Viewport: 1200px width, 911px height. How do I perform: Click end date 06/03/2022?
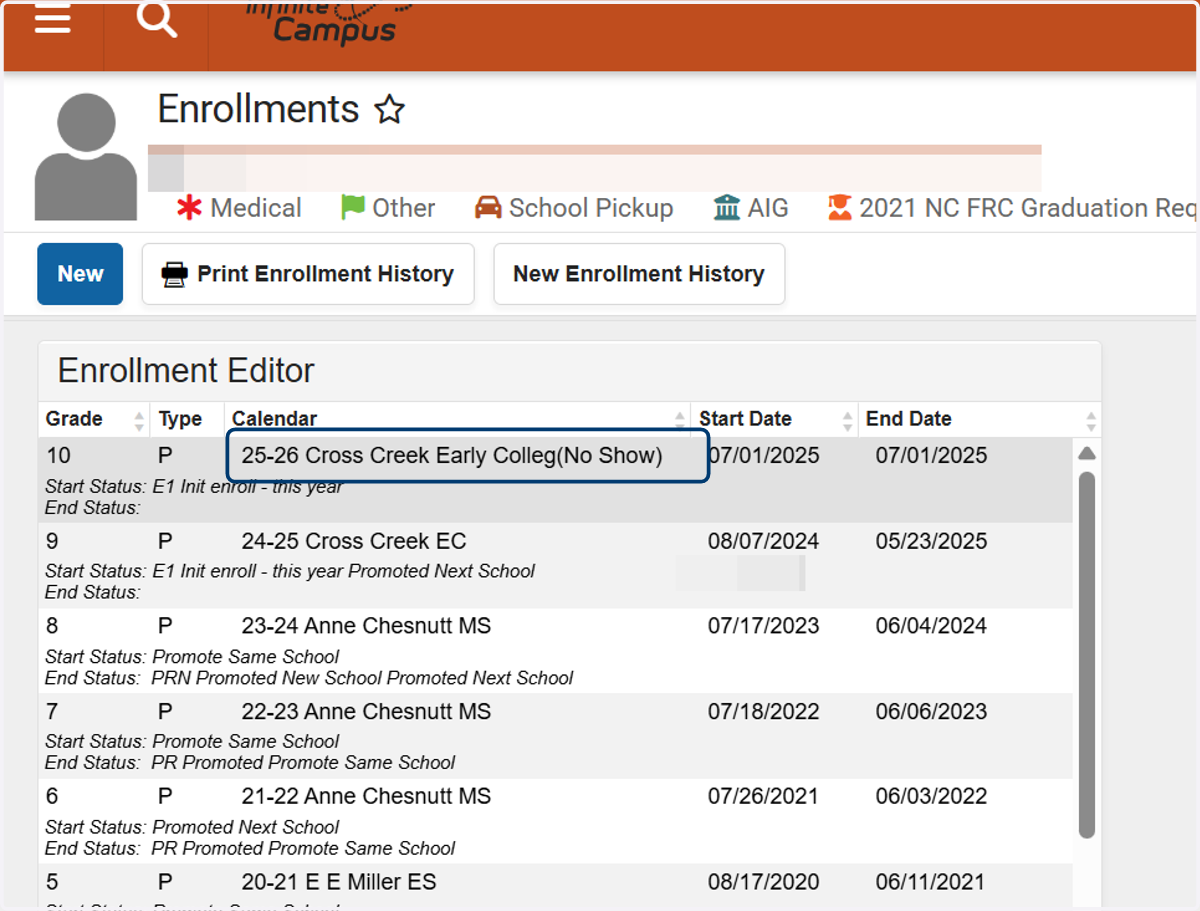932,797
